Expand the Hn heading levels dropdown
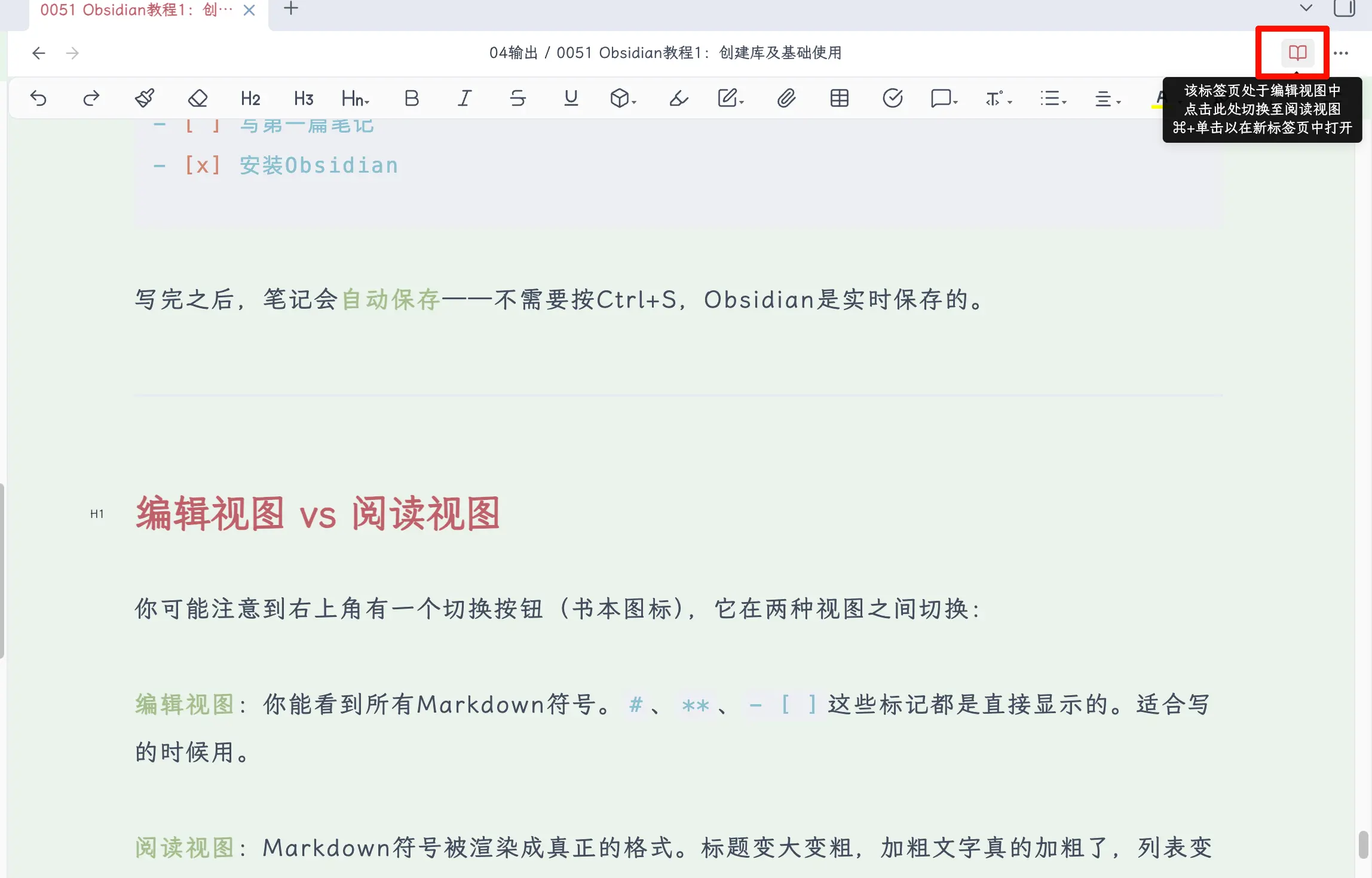Viewport: 1372px width, 878px height. pos(356,98)
